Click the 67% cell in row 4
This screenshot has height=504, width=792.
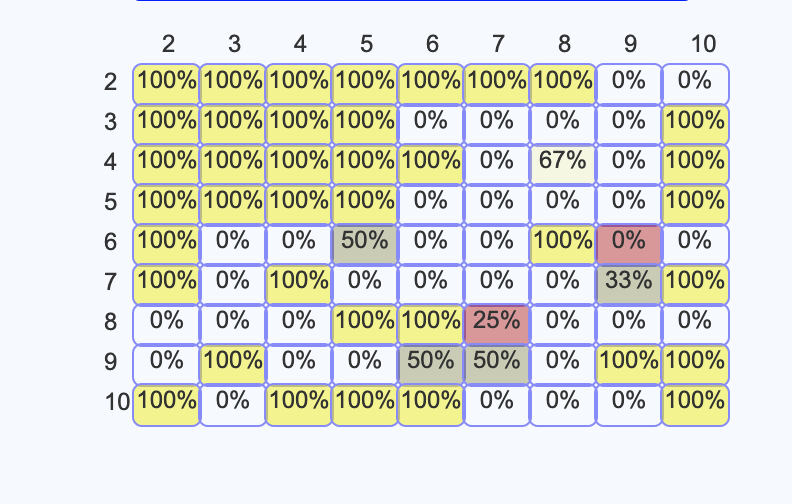[x=563, y=164]
